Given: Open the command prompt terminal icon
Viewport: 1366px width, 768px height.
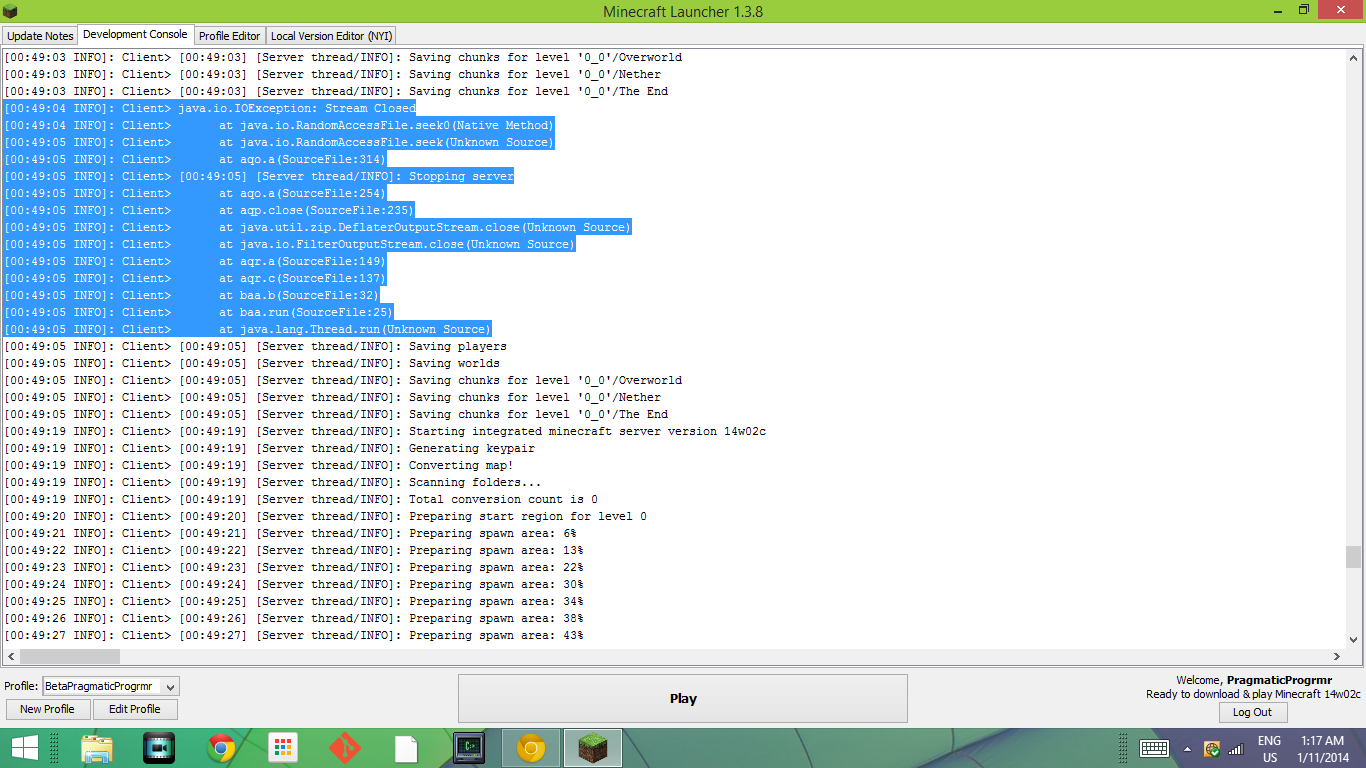Looking at the screenshot, I should 469,748.
